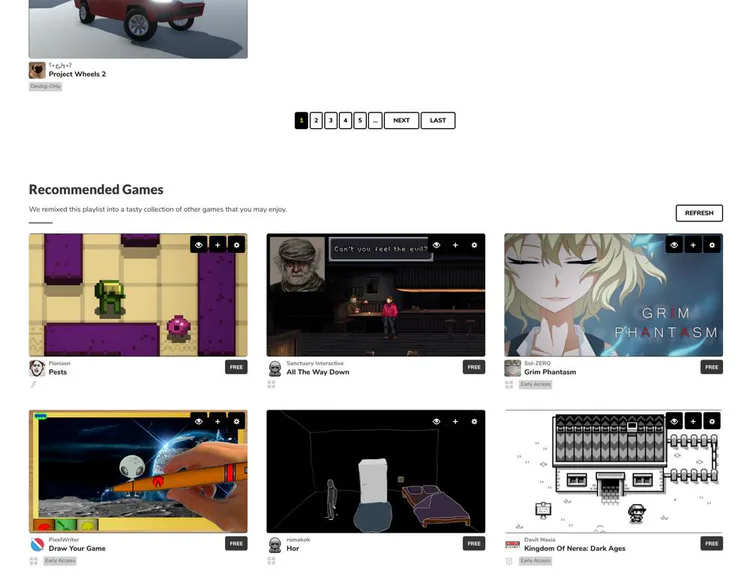Open Pests game title link
The width and height of the screenshot is (750, 580).
click(x=58, y=372)
